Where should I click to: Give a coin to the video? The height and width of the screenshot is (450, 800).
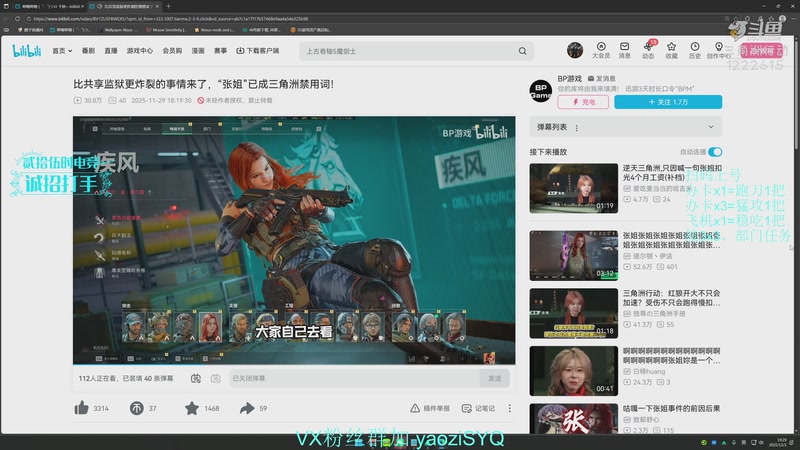click(136, 408)
